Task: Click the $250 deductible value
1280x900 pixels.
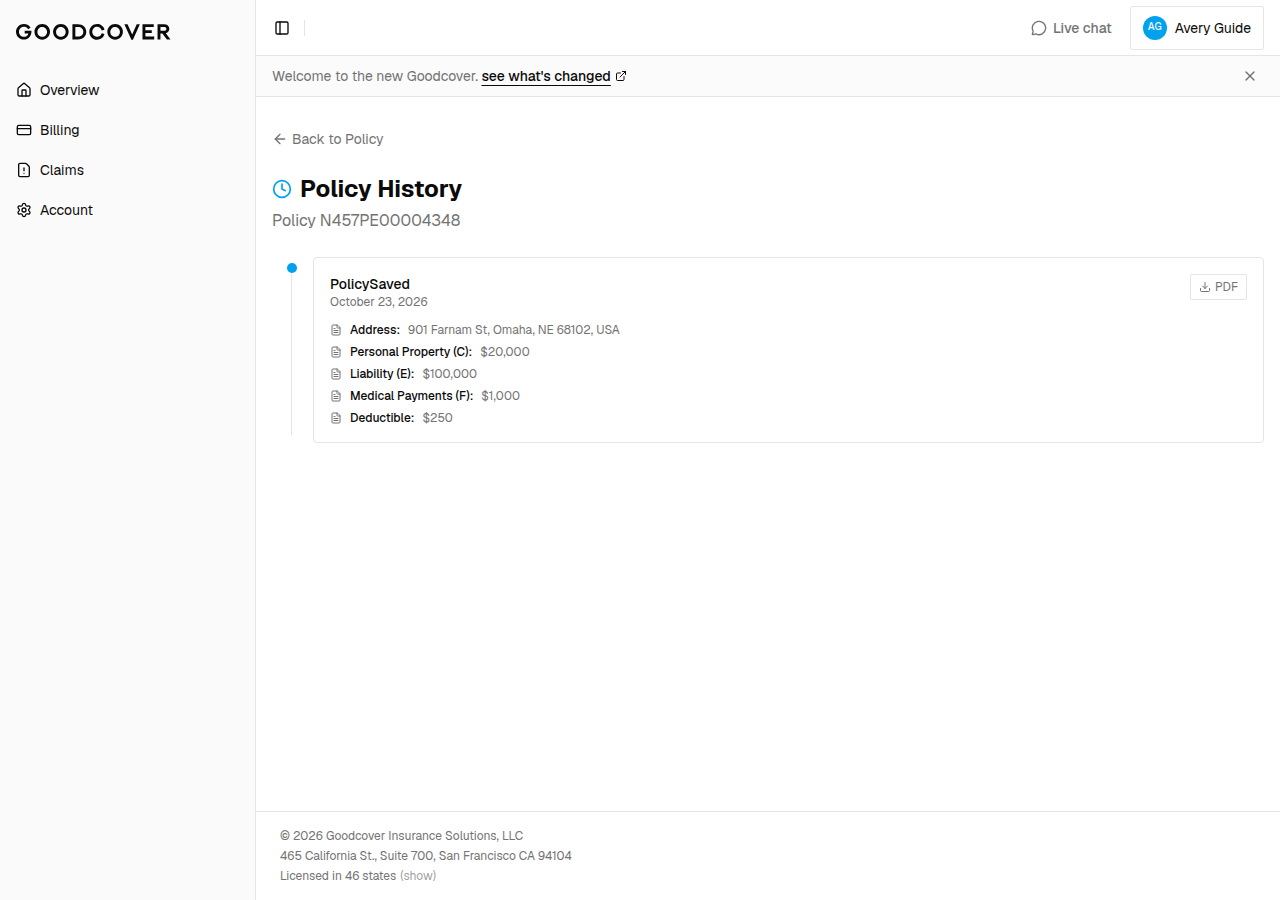Action: (438, 418)
